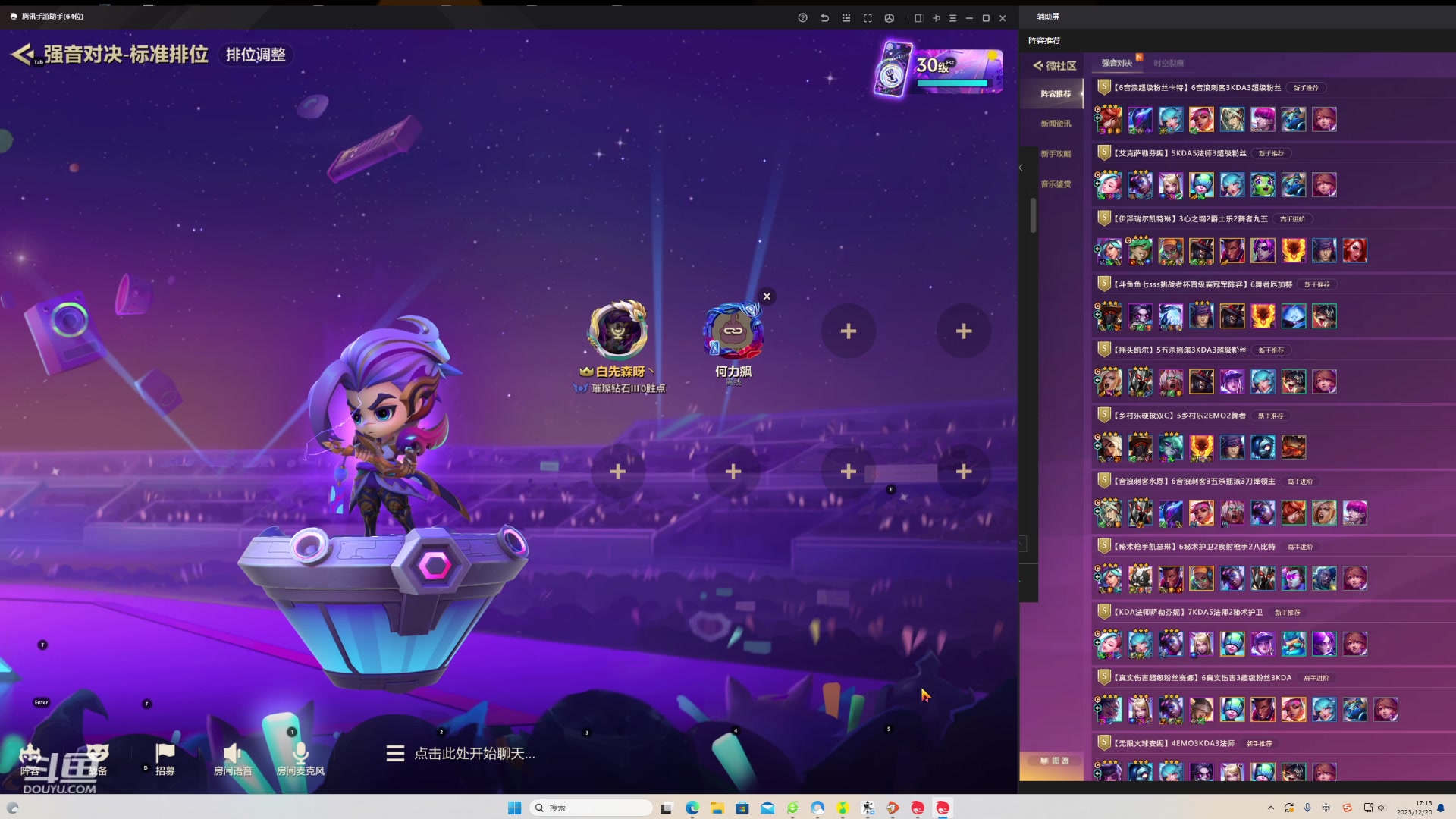Viewport: 1456px width, 819px height.
Task: Open the 排位调整 ranked adjustment button
Action: (x=256, y=55)
